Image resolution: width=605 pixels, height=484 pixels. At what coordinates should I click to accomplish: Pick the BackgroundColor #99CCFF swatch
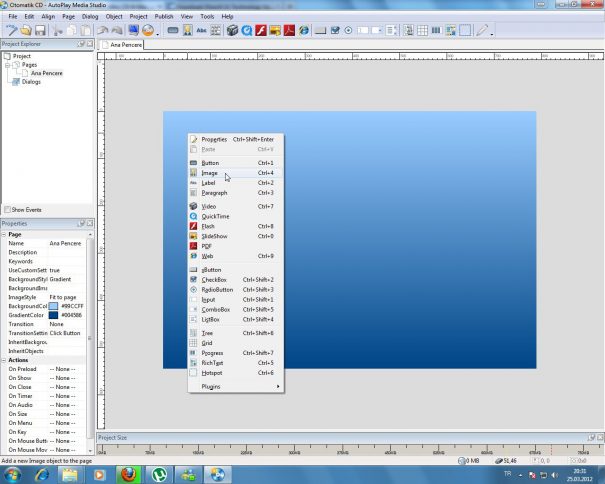[x=53, y=306]
